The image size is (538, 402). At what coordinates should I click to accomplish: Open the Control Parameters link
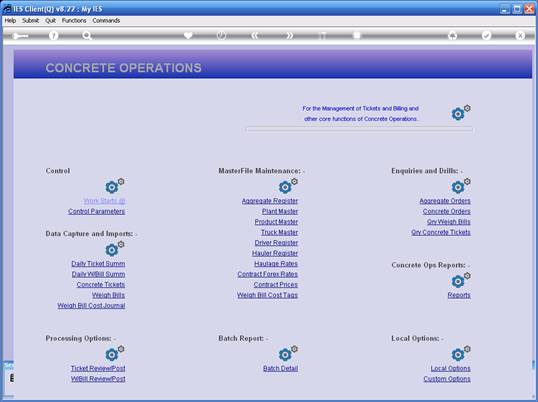click(x=96, y=211)
